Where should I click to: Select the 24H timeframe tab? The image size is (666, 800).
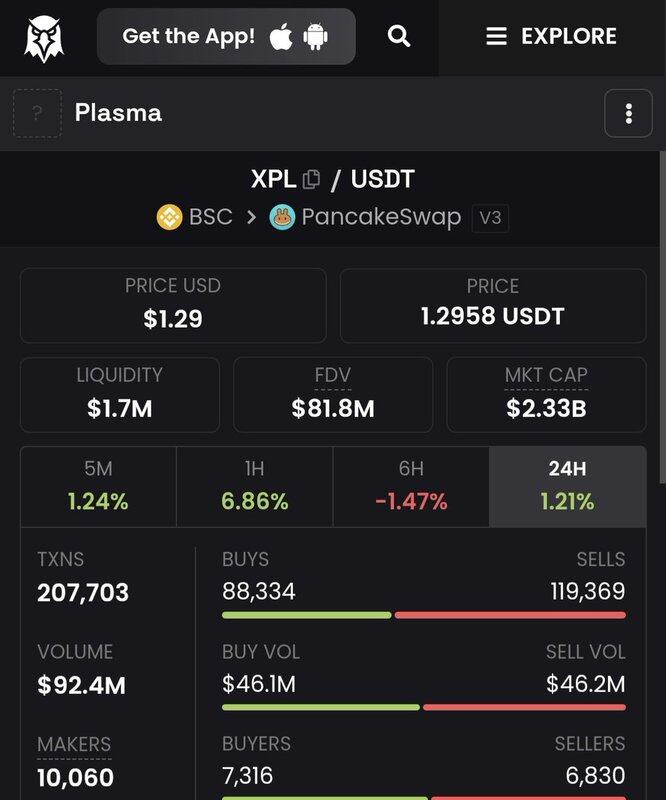pos(568,486)
